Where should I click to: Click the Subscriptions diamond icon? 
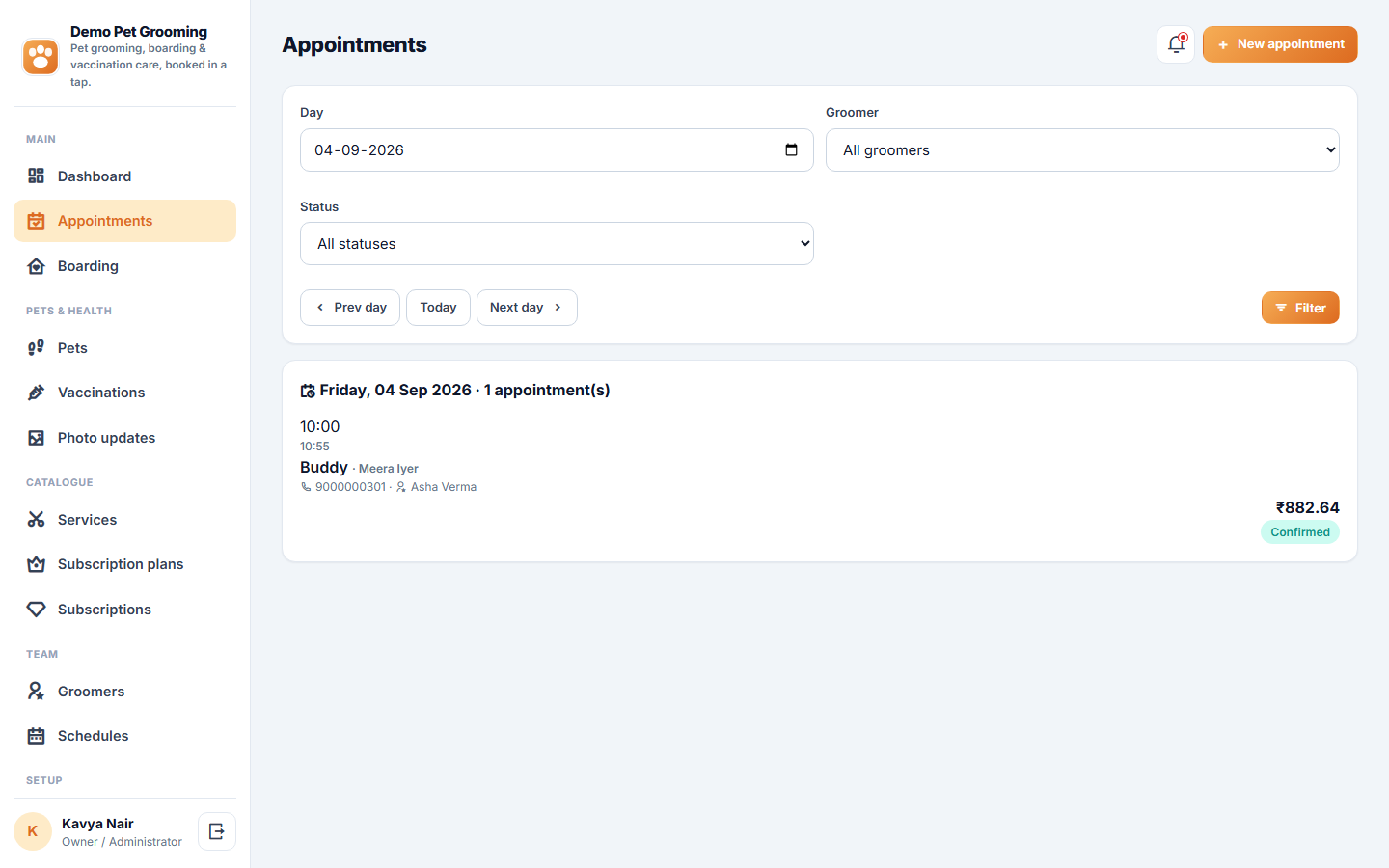(x=37, y=610)
